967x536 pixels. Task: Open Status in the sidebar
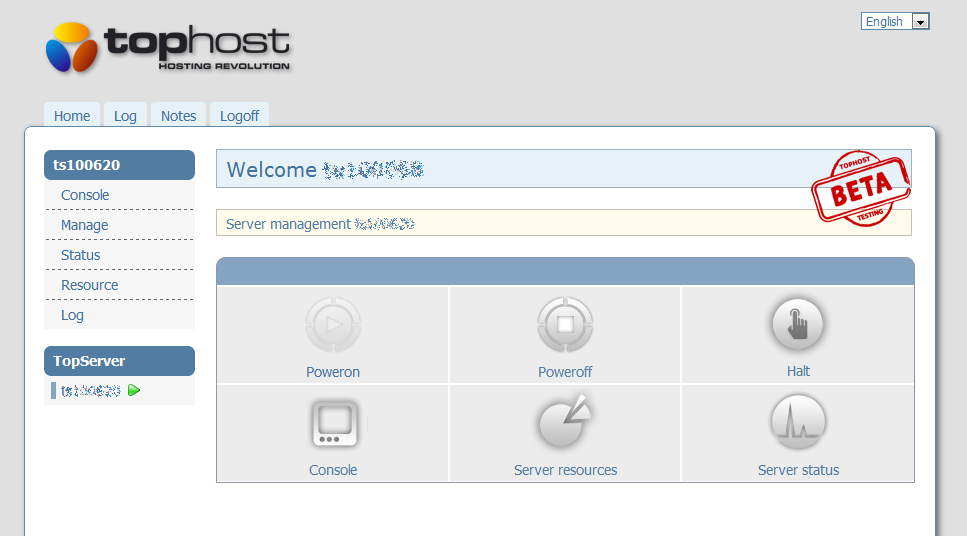click(80, 255)
